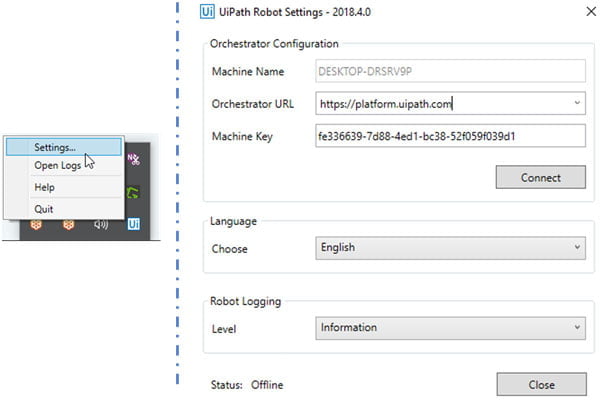Click the purple snipping tool tray icon

134,159
